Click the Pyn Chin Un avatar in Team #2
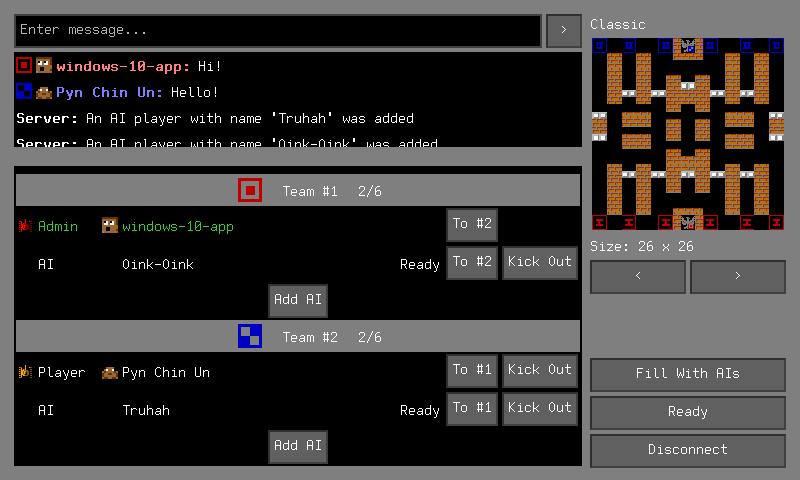Image resolution: width=800 pixels, height=480 pixels. 110,373
